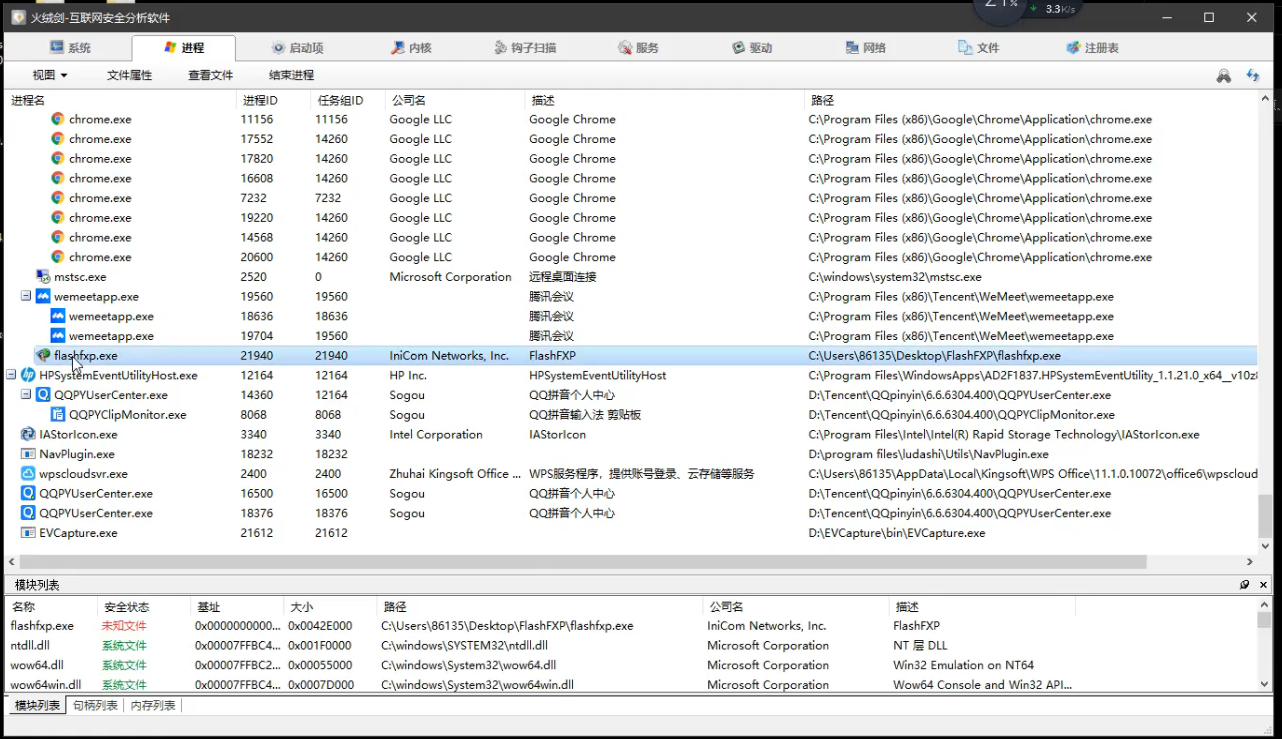Click Chrome icon of process 19220
The image size is (1282, 739).
(58, 217)
